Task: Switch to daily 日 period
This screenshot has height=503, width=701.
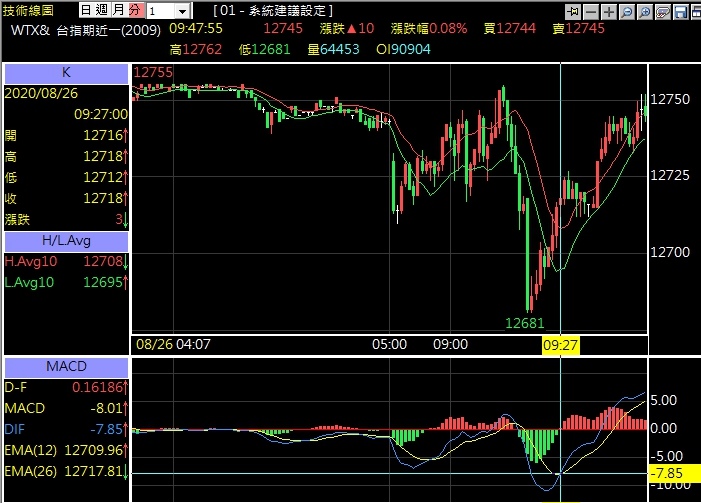Action: (x=86, y=10)
